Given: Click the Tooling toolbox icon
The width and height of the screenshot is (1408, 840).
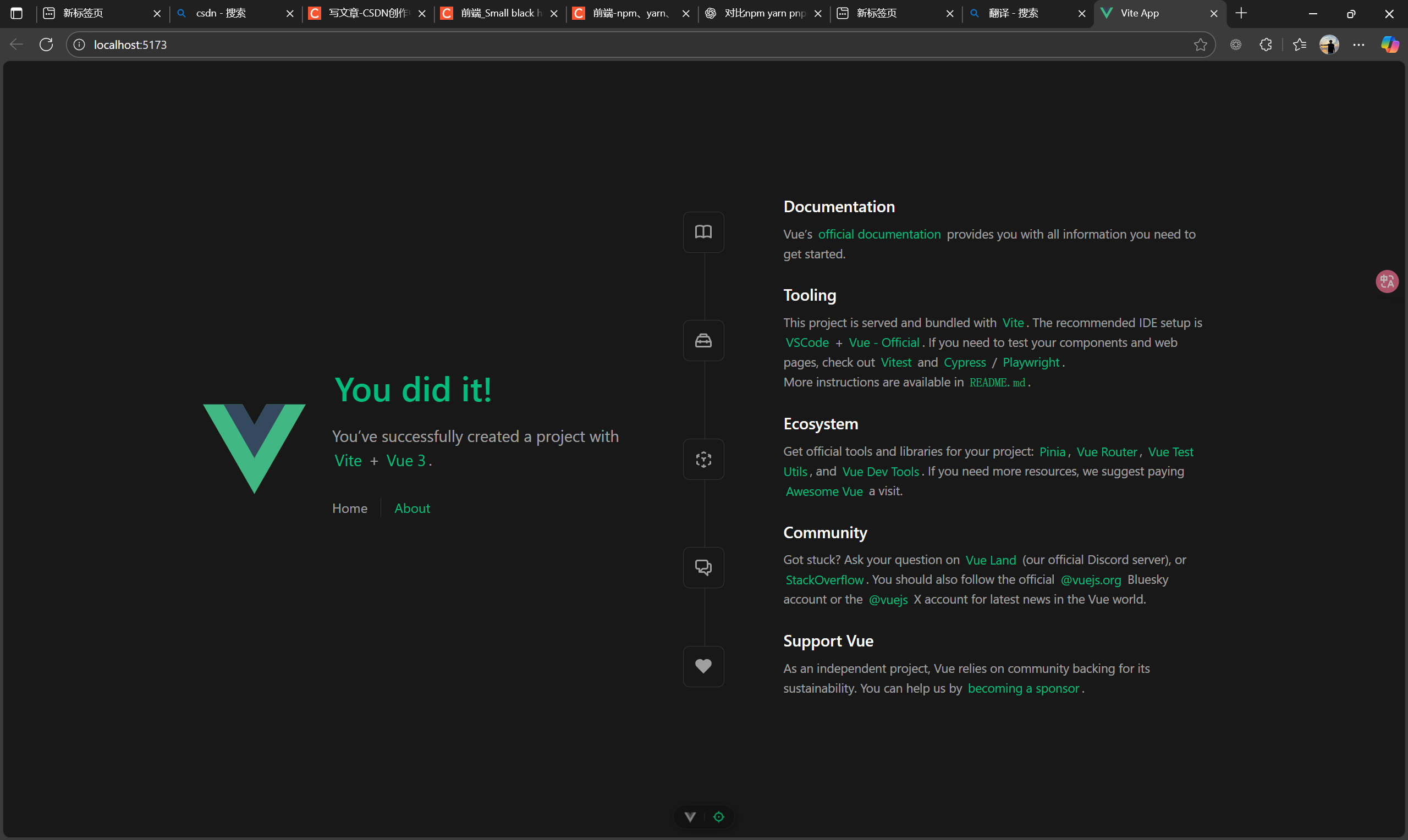Looking at the screenshot, I should coord(703,341).
